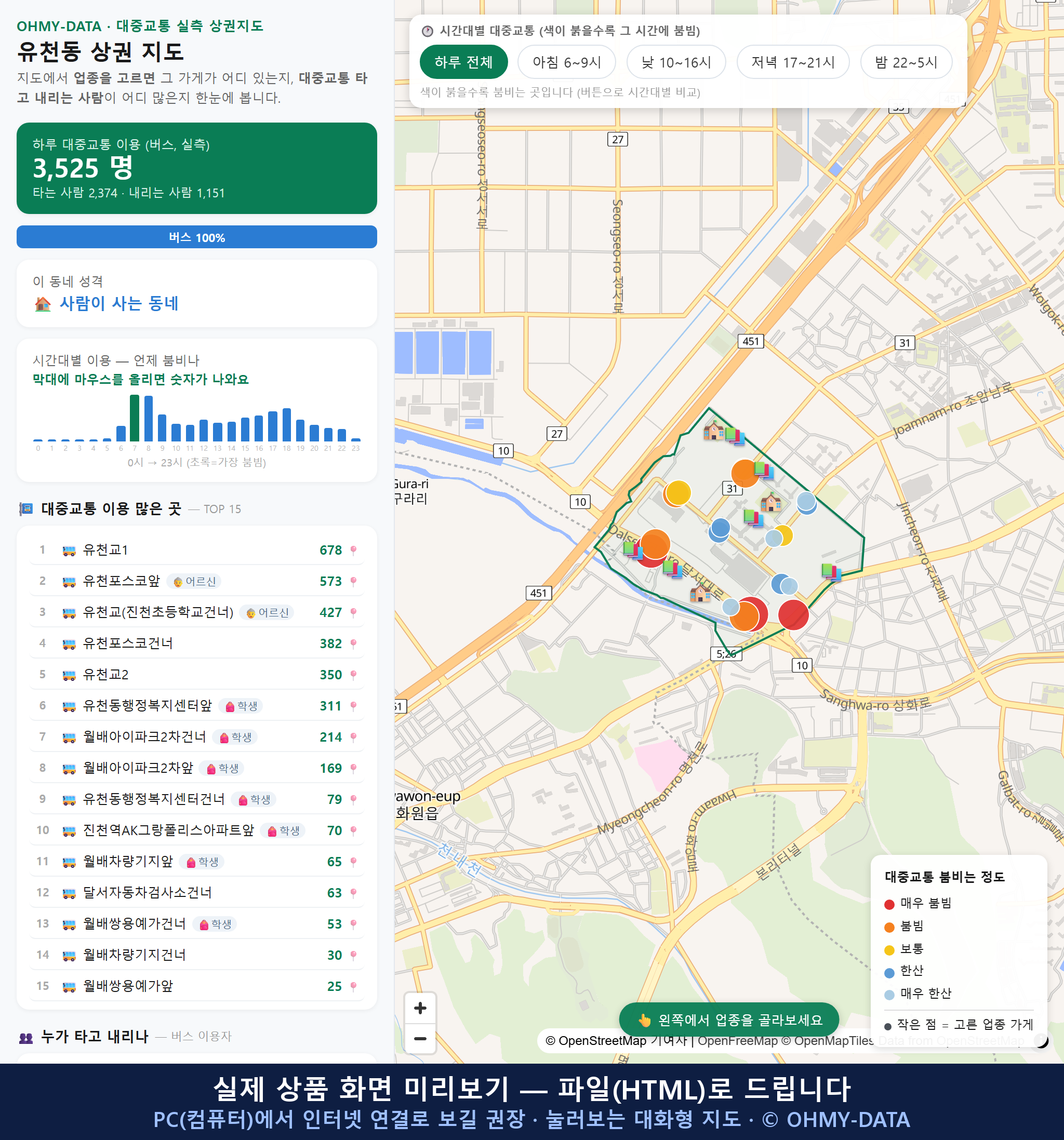Click the 버스 100% share bar
Image resolution: width=1064 pixels, height=1140 pixels.
(197, 237)
